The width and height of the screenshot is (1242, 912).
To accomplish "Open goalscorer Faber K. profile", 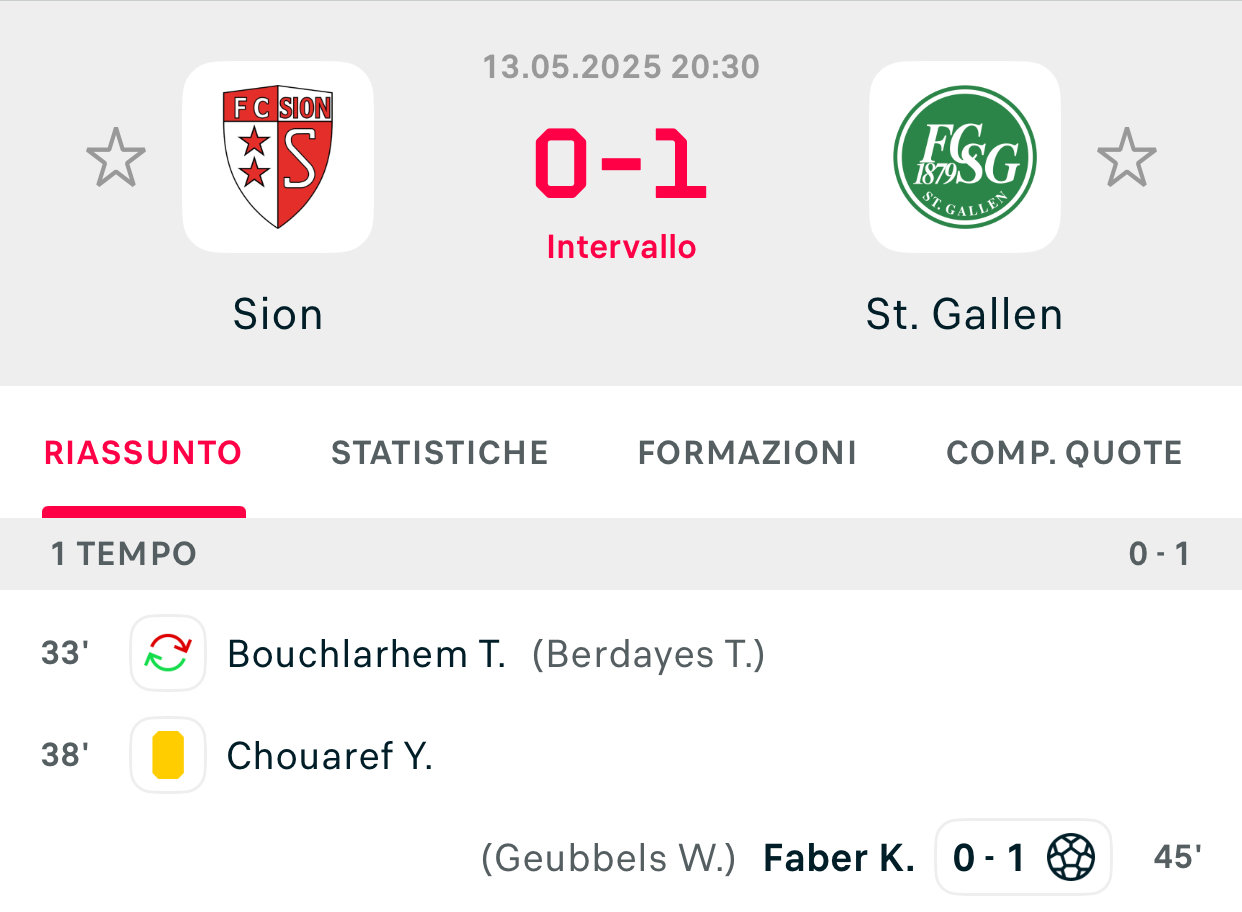I will (839, 858).
